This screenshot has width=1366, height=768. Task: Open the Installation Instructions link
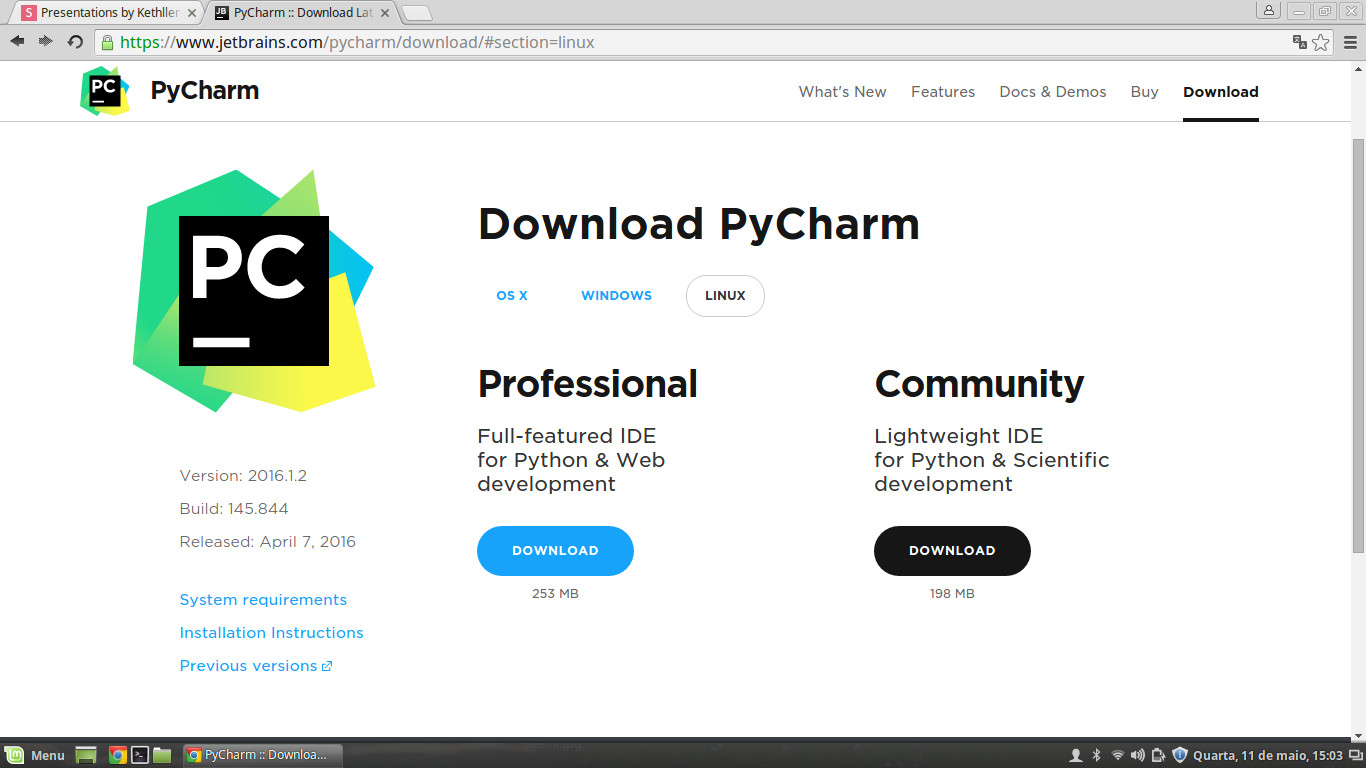pyautogui.click(x=272, y=633)
